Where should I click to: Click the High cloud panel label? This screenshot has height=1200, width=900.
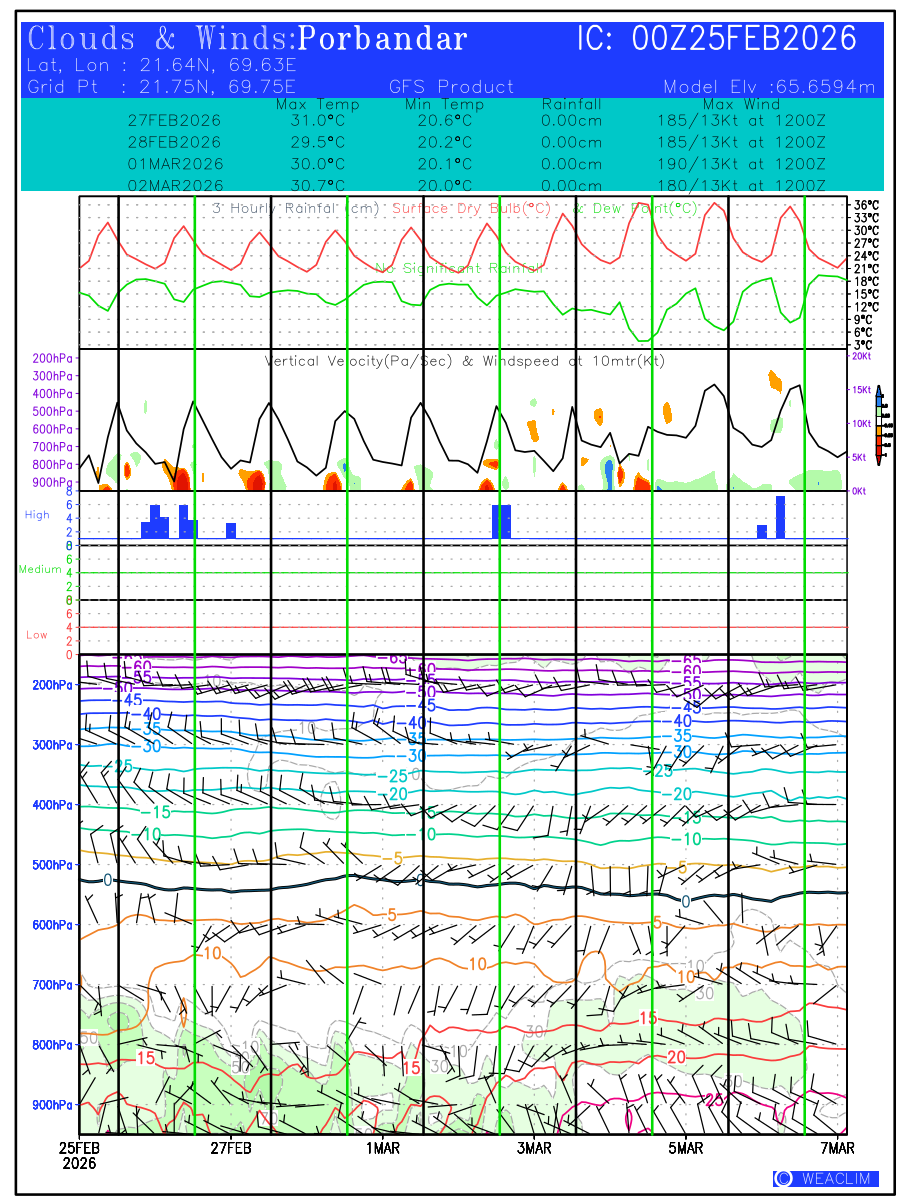click(37, 515)
